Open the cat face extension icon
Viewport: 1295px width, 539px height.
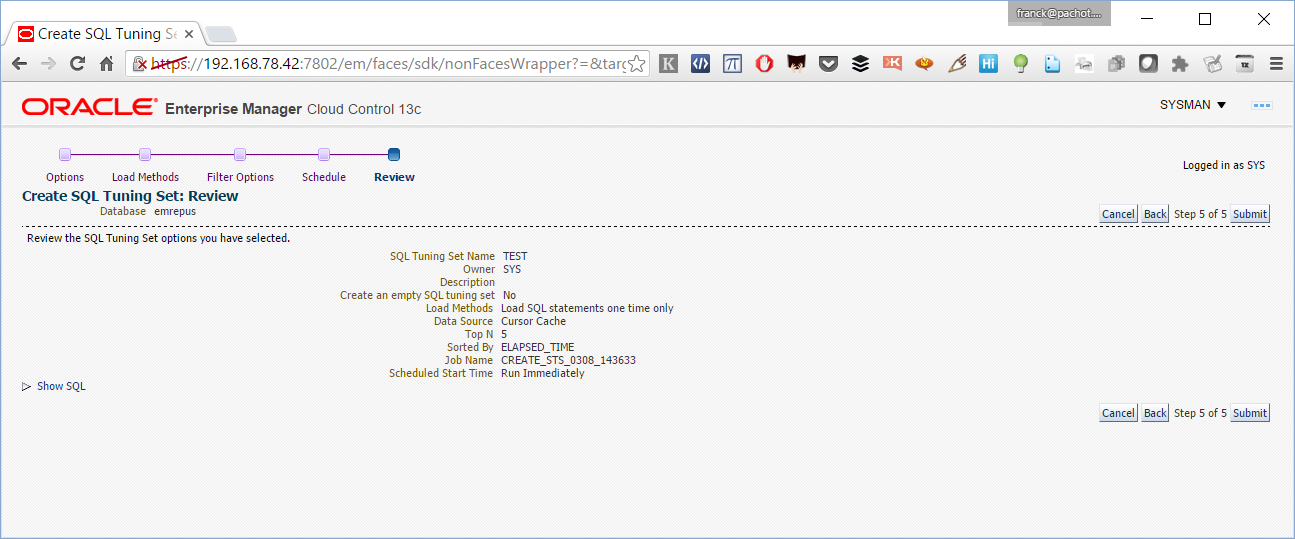click(x=797, y=63)
